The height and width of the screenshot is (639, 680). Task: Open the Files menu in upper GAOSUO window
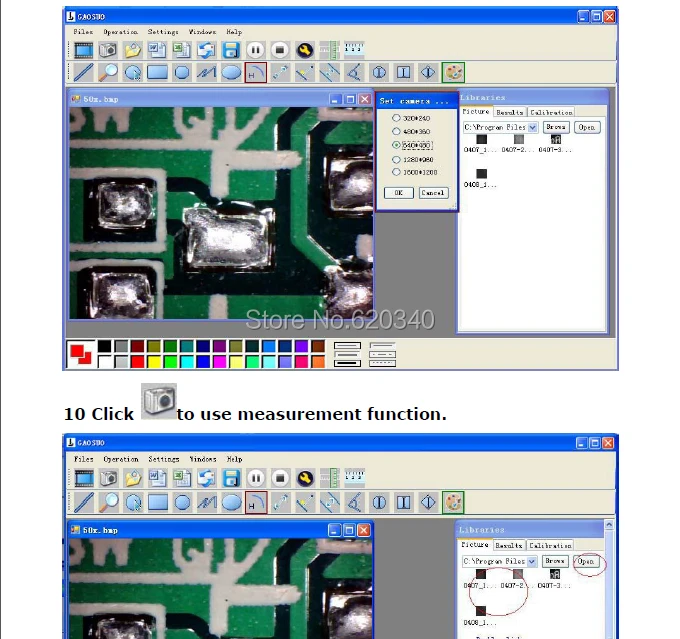pyautogui.click(x=83, y=32)
